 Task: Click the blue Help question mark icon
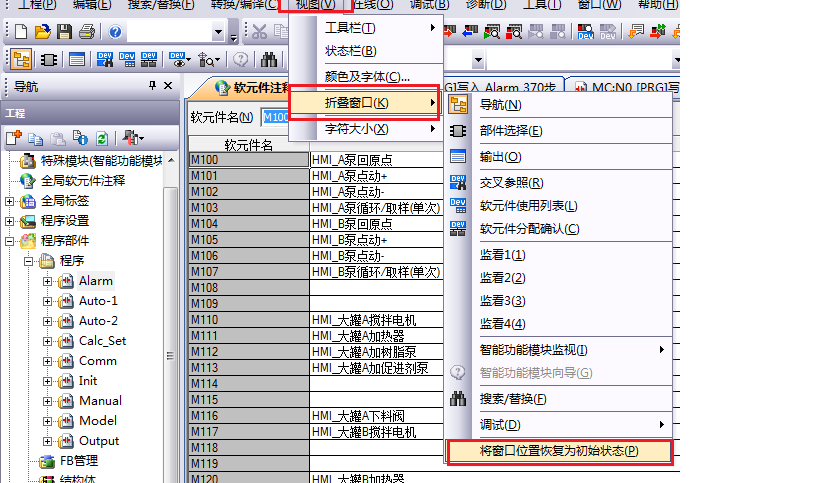point(115,33)
